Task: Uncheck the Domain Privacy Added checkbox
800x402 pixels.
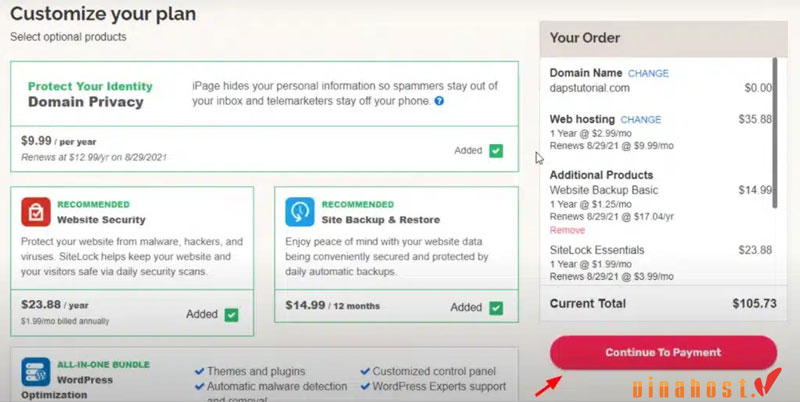Action: (496, 151)
